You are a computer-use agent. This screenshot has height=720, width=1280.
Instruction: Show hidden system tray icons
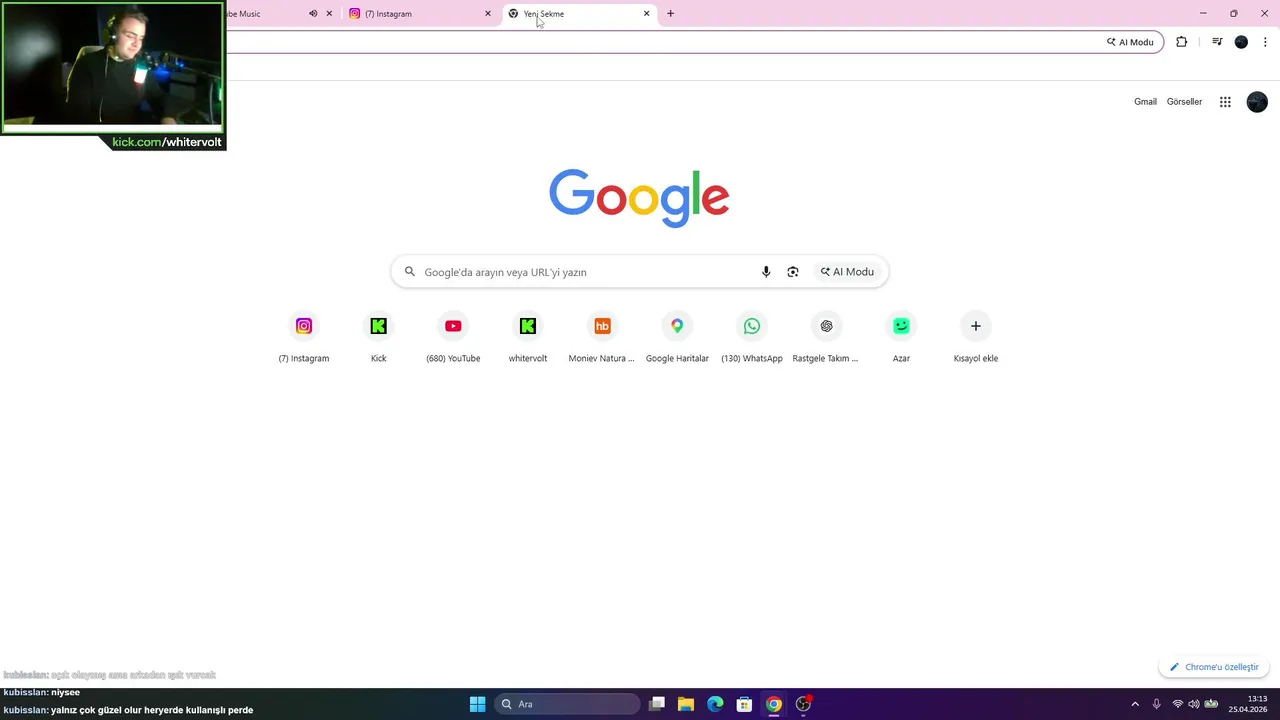pos(1135,704)
